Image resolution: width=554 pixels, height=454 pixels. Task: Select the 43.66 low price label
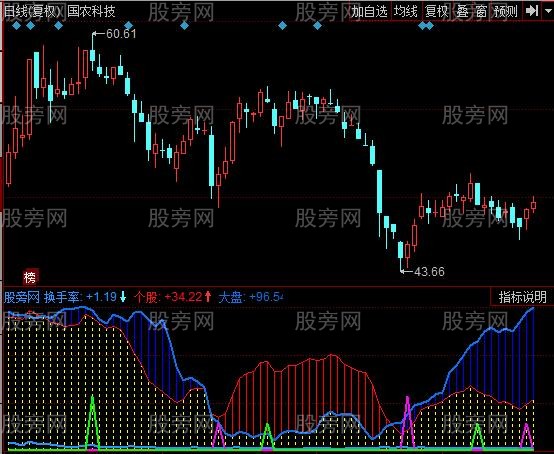pyautogui.click(x=429, y=272)
